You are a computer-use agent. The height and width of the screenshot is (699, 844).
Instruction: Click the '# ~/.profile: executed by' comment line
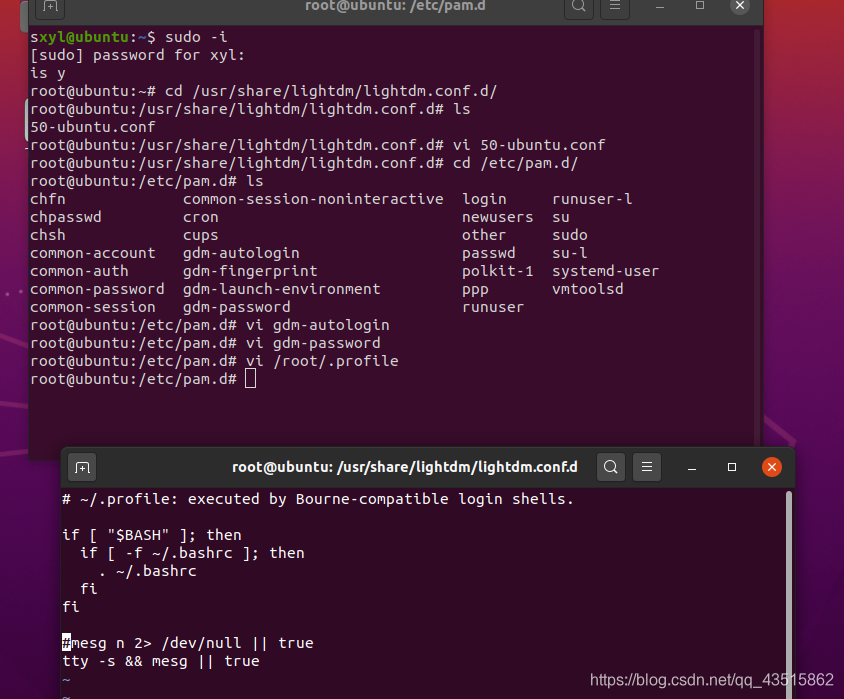tap(318, 499)
